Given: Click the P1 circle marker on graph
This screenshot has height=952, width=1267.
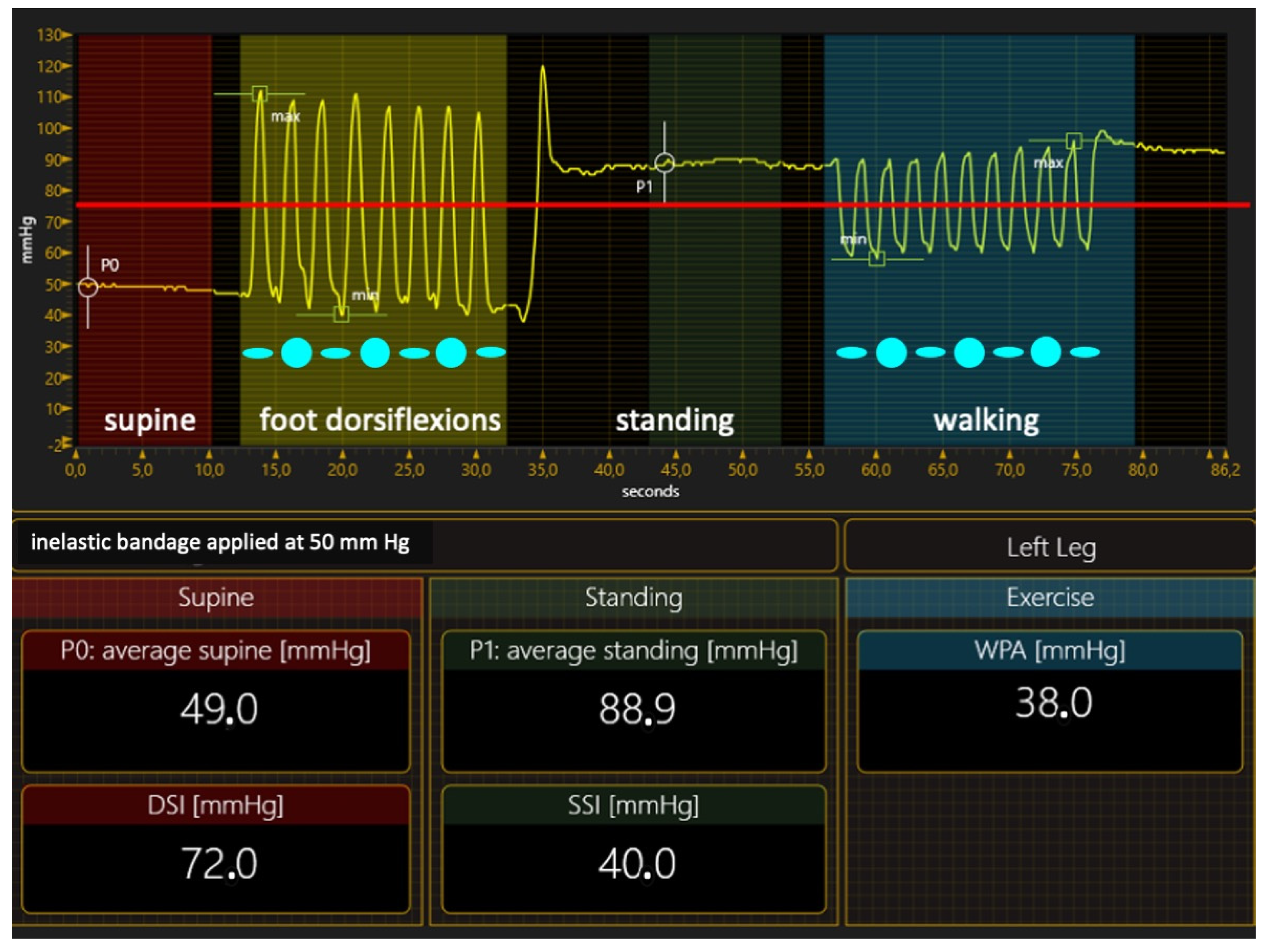Looking at the screenshot, I should (x=665, y=163).
